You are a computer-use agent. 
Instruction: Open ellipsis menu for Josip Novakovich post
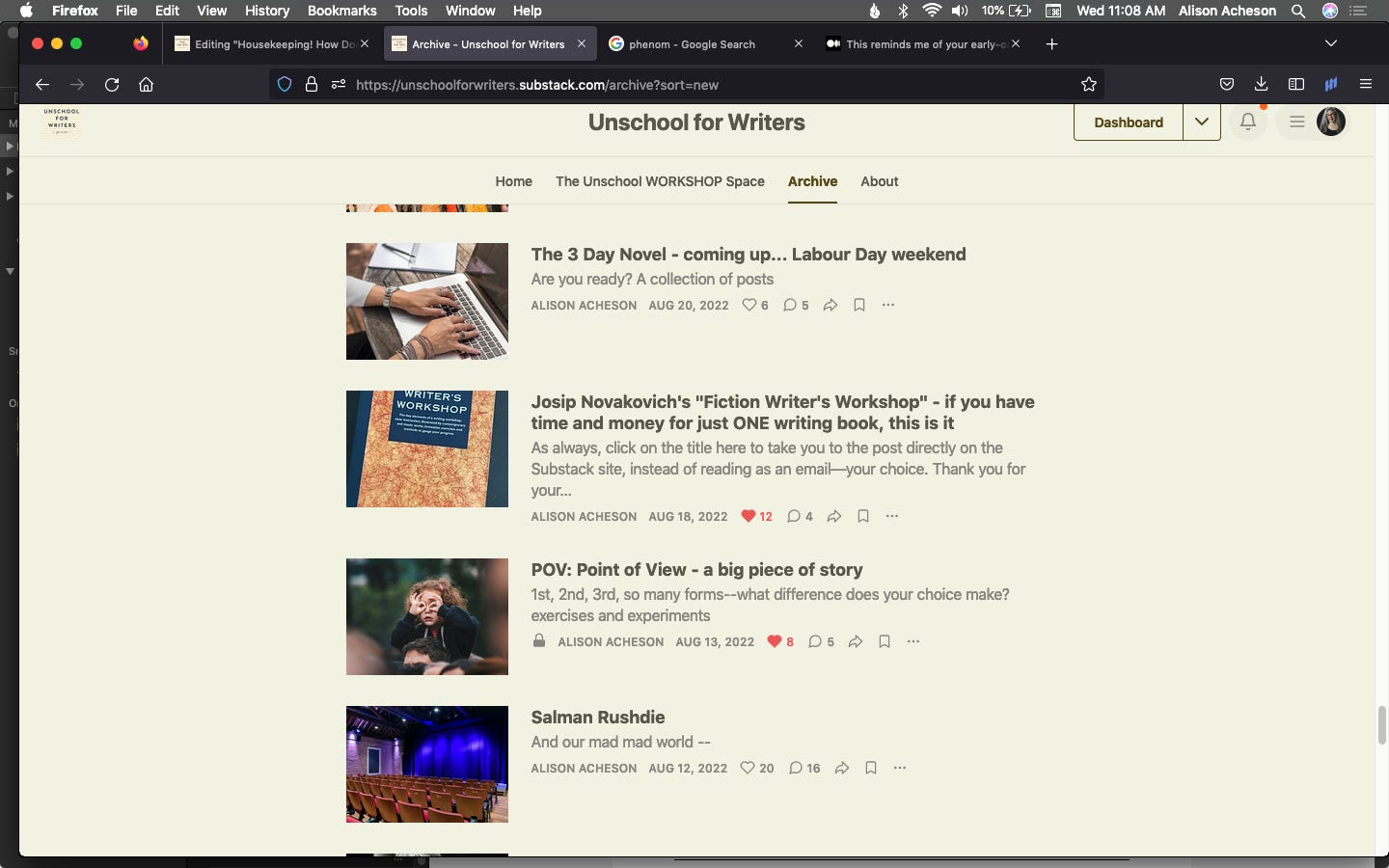coord(892,516)
